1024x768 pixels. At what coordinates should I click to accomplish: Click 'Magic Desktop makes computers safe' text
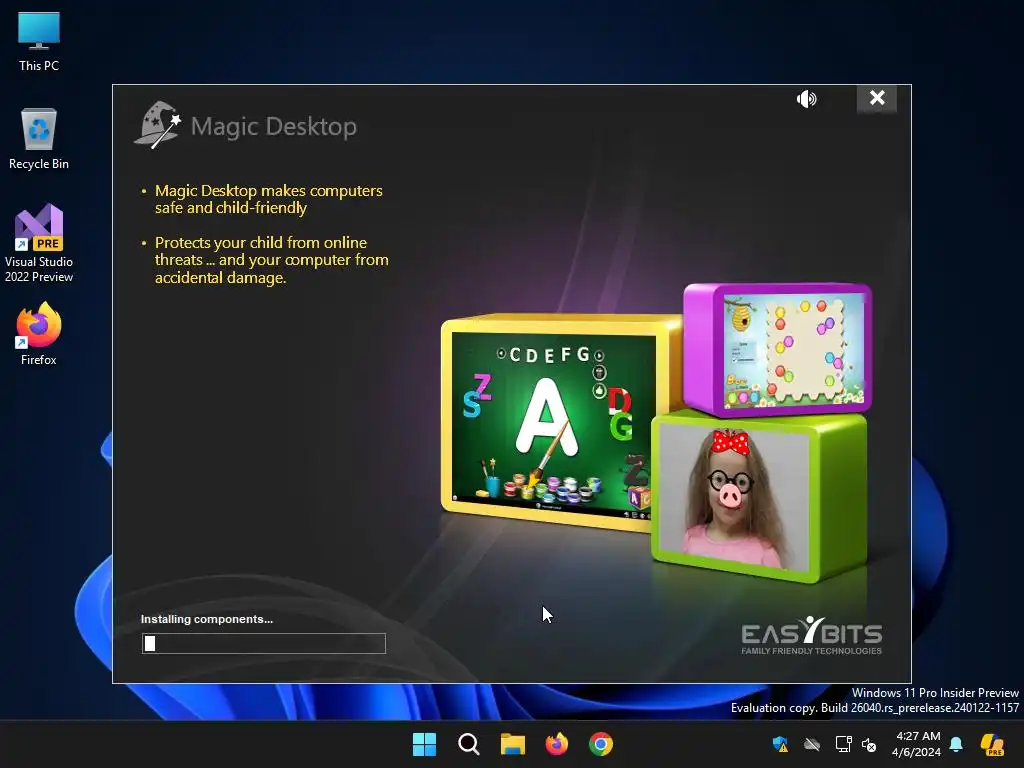coord(268,199)
